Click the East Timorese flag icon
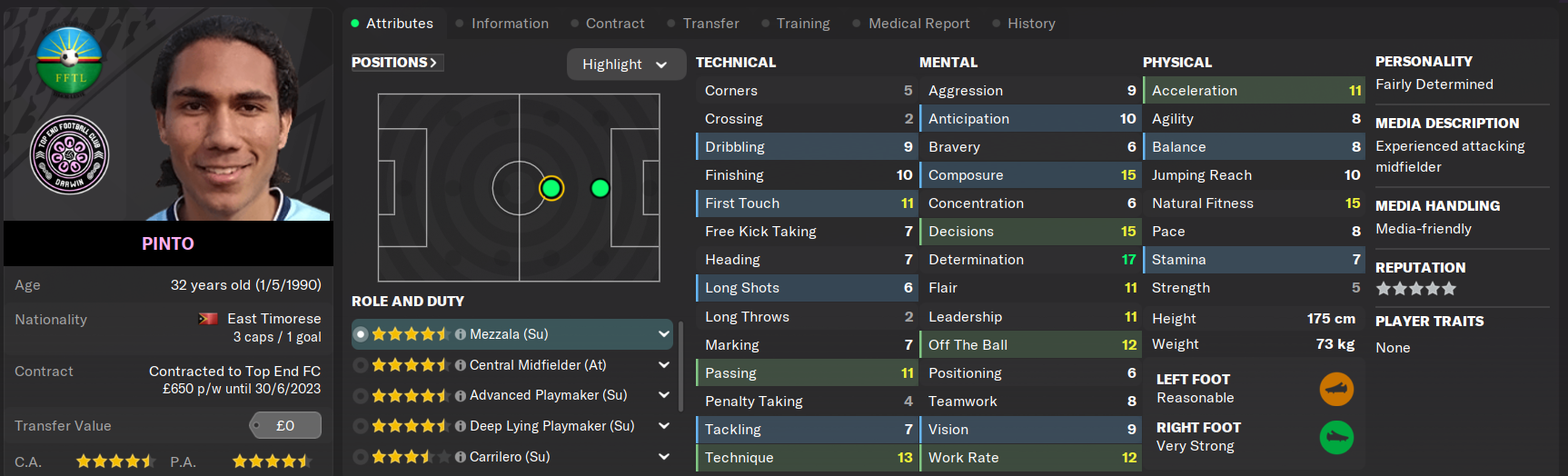 pos(208,319)
